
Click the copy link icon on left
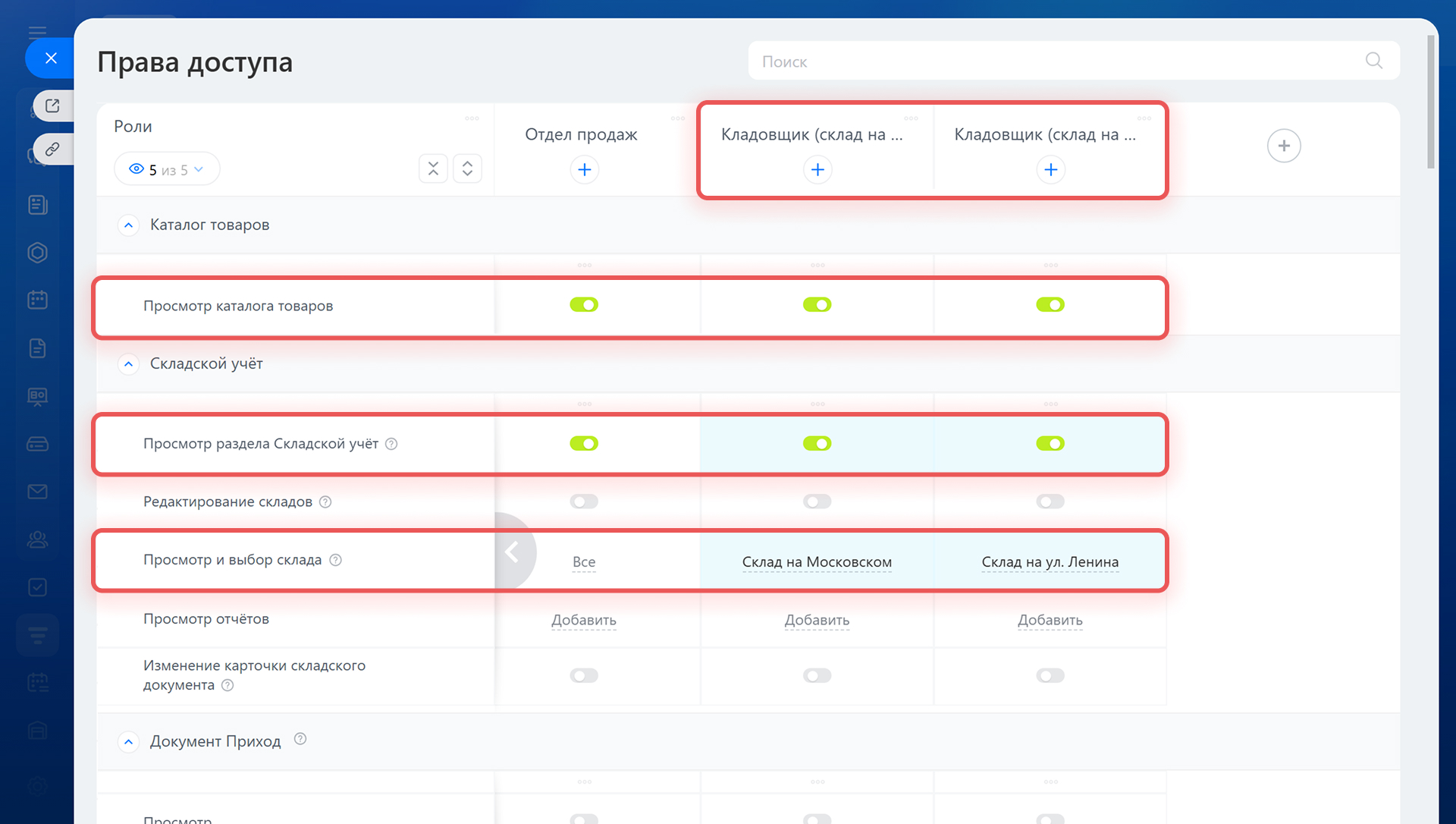coord(52,149)
